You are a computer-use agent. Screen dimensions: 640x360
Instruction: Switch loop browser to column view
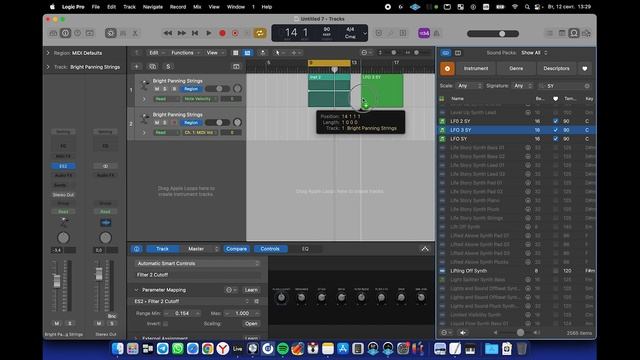tap(458, 53)
